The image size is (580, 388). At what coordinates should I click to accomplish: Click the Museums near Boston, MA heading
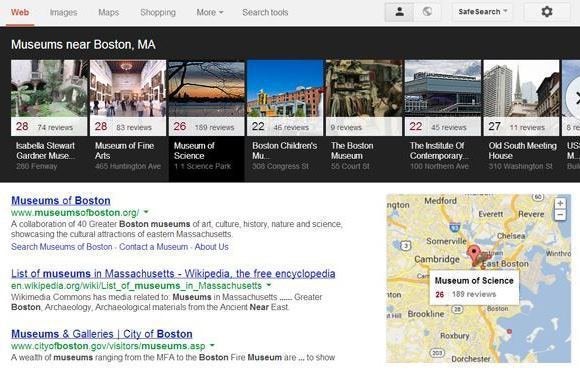tap(83, 45)
